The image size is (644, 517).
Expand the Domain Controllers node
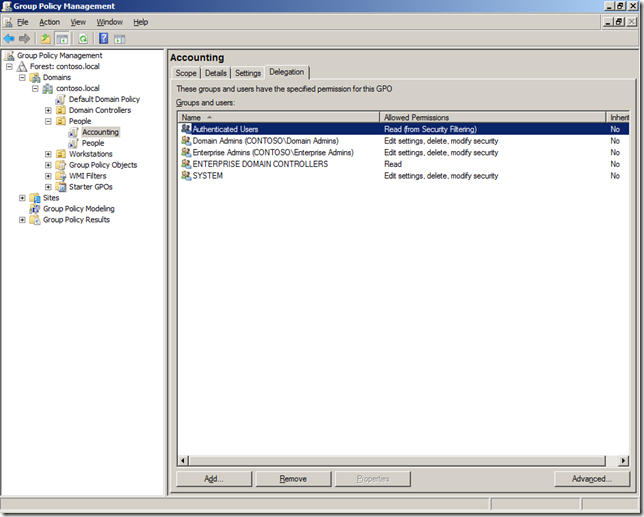(x=48, y=110)
